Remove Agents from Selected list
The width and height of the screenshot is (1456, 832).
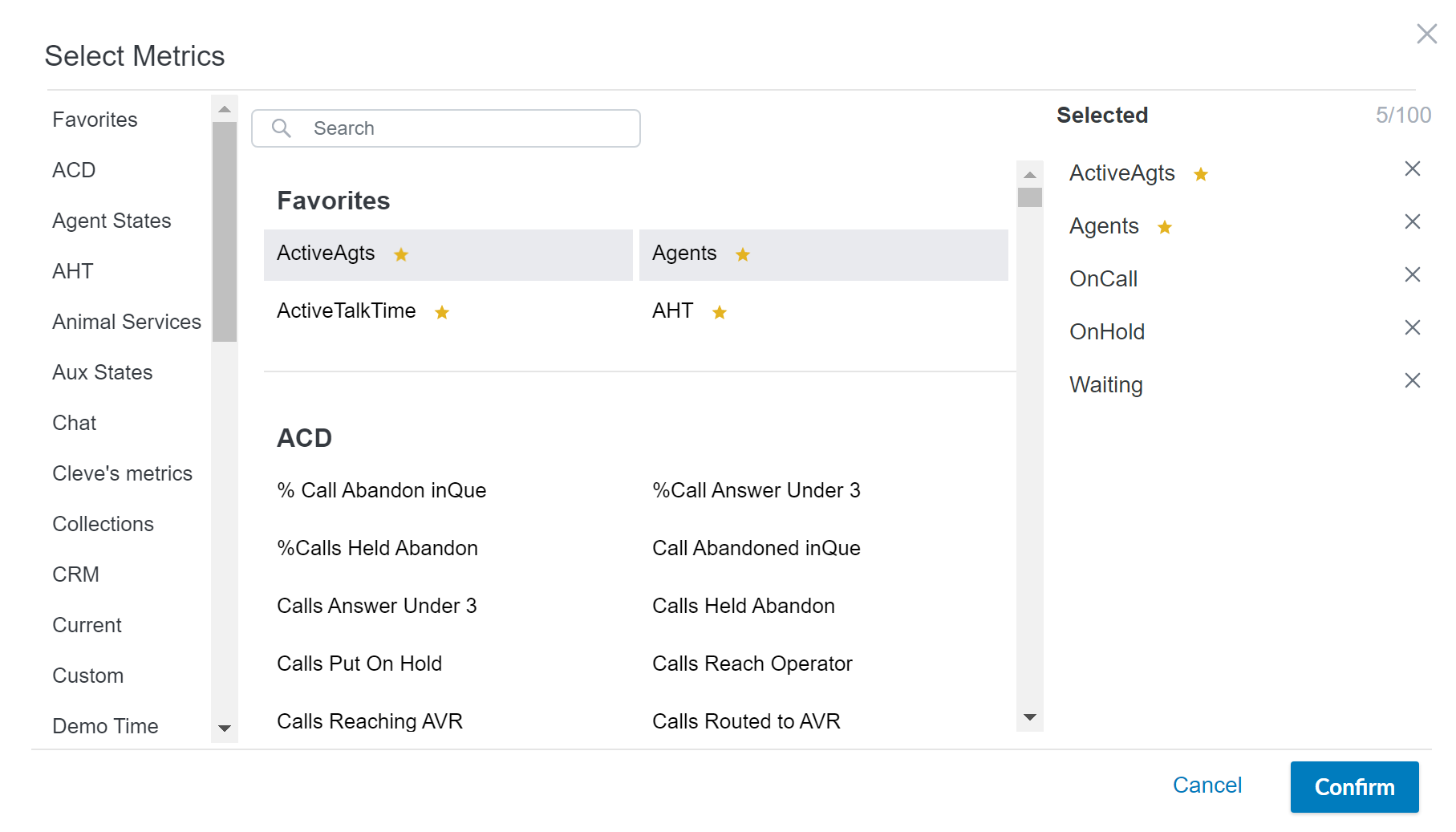(1413, 221)
